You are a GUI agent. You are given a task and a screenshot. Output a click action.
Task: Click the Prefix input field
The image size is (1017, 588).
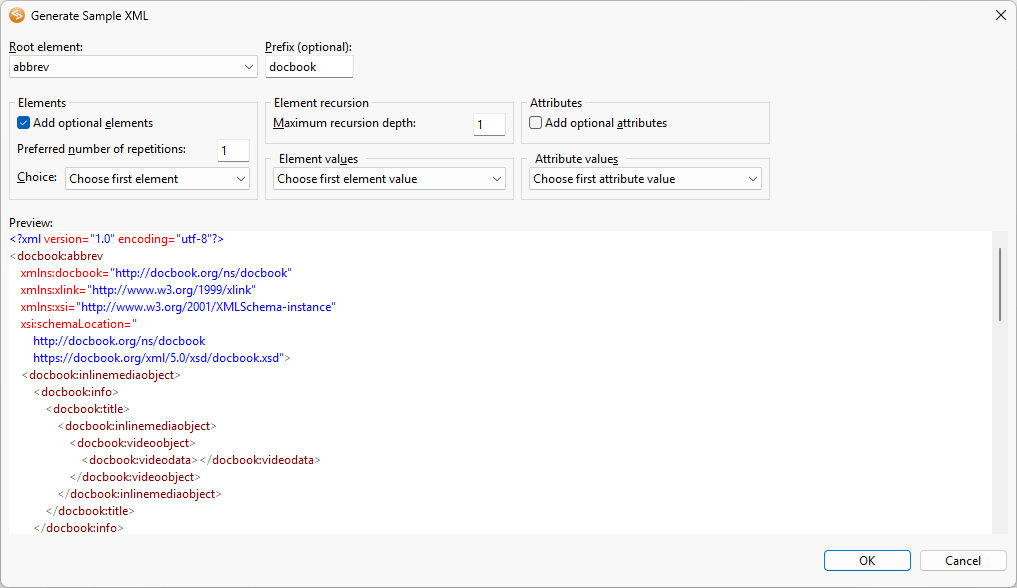coord(309,67)
